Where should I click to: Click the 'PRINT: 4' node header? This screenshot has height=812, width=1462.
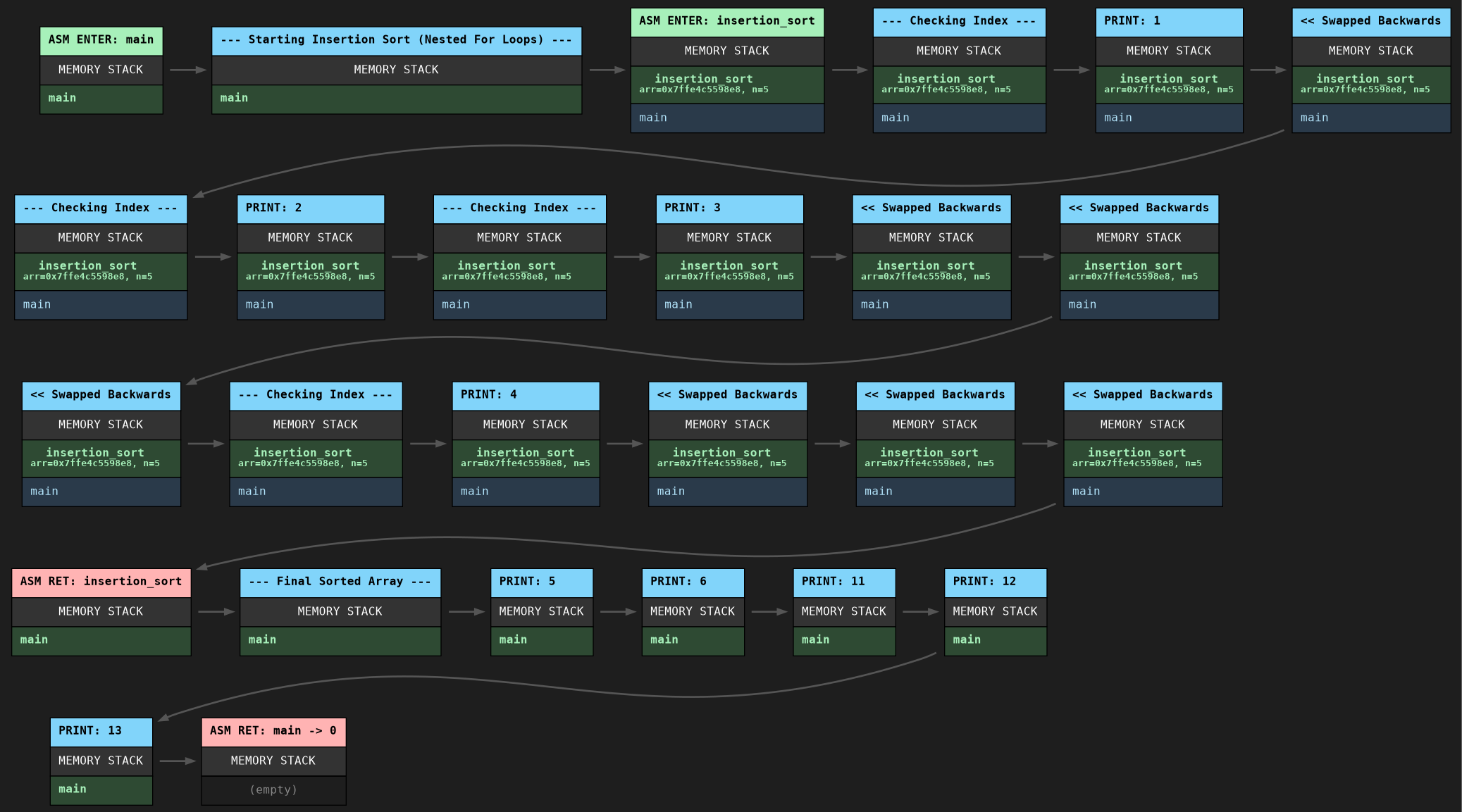pyautogui.click(x=525, y=395)
